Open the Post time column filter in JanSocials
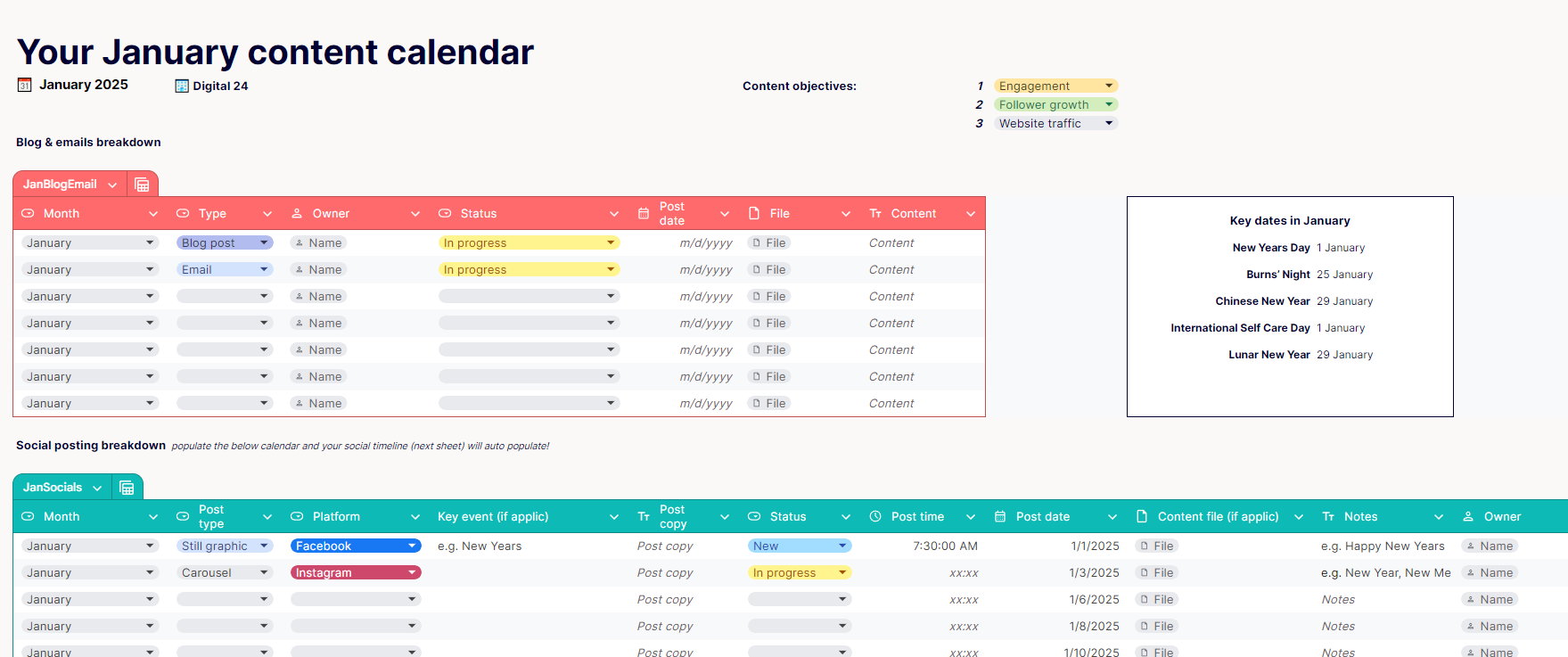1568x657 pixels. tap(971, 517)
